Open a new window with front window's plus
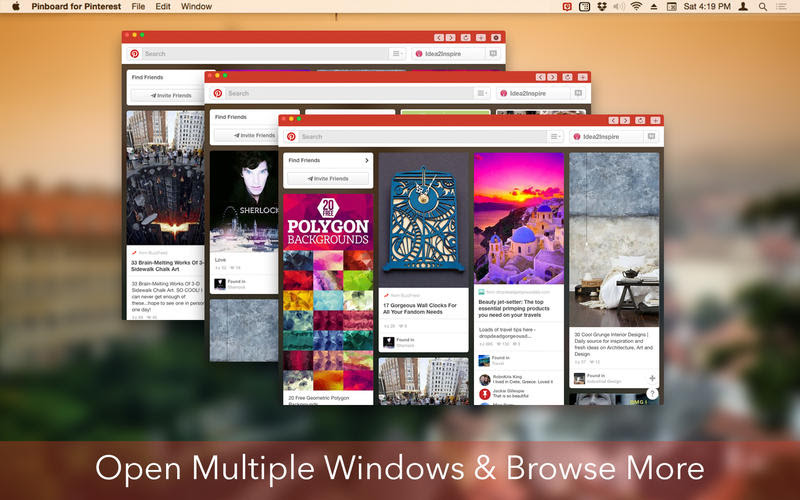The width and height of the screenshot is (800, 500). click(656, 120)
